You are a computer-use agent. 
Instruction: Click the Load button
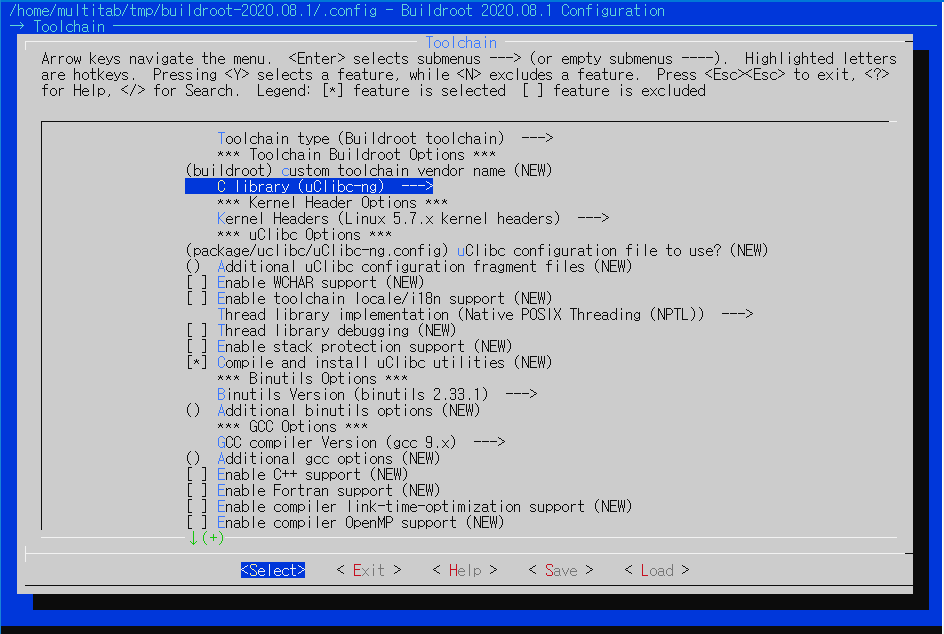click(657, 570)
